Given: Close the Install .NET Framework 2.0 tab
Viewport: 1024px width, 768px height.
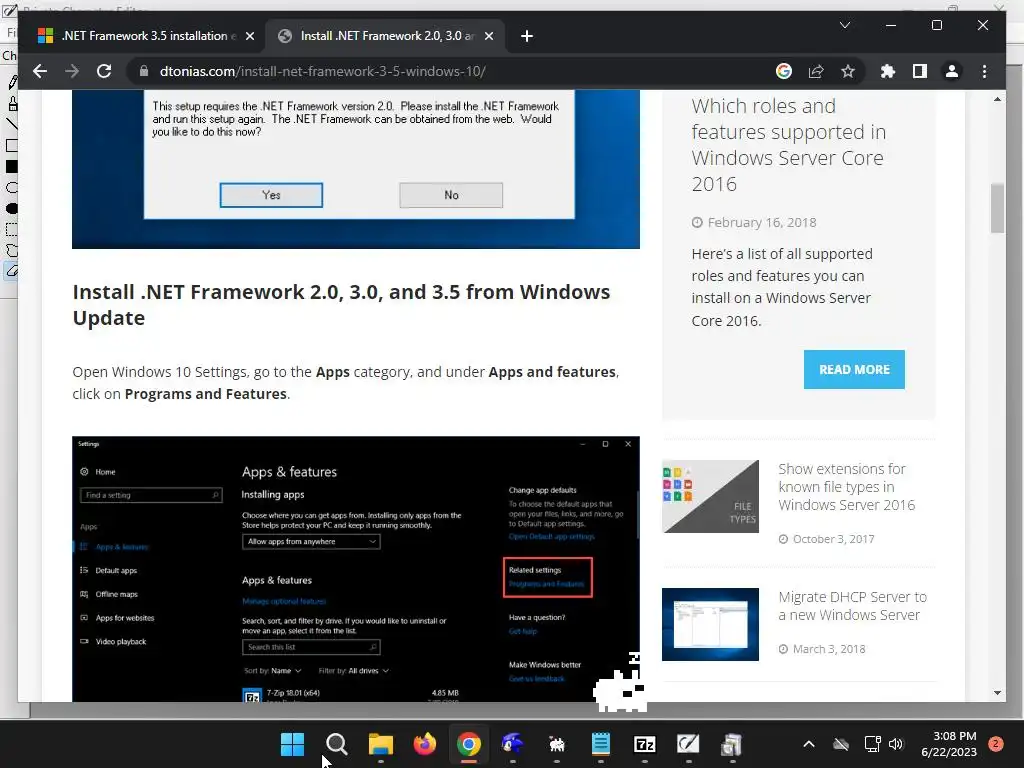Looking at the screenshot, I should tap(488, 36).
